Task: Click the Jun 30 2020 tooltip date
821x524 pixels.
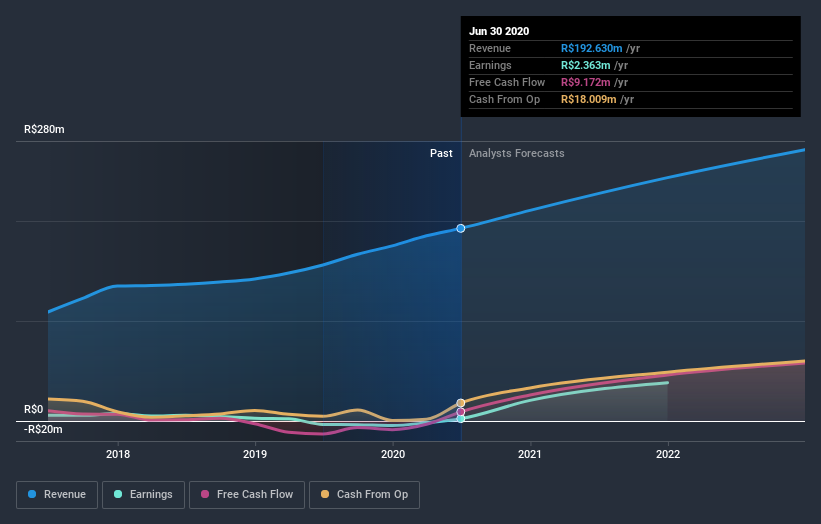Action: point(499,31)
